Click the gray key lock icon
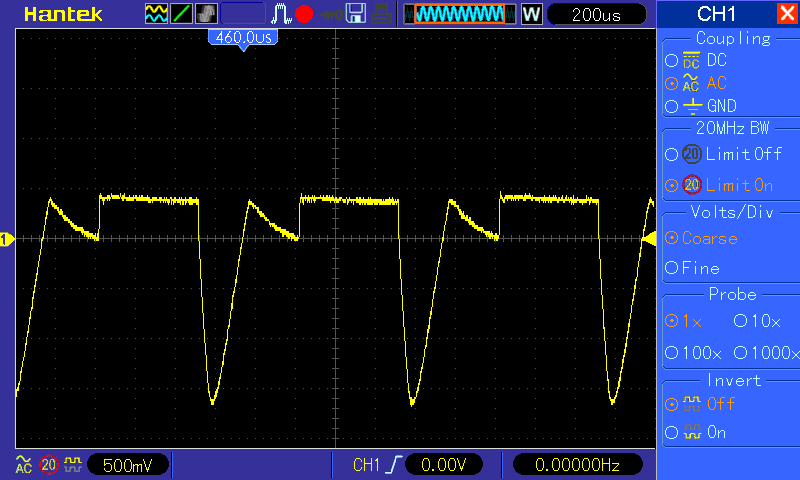Image resolution: width=800 pixels, height=480 pixels. (x=332, y=15)
